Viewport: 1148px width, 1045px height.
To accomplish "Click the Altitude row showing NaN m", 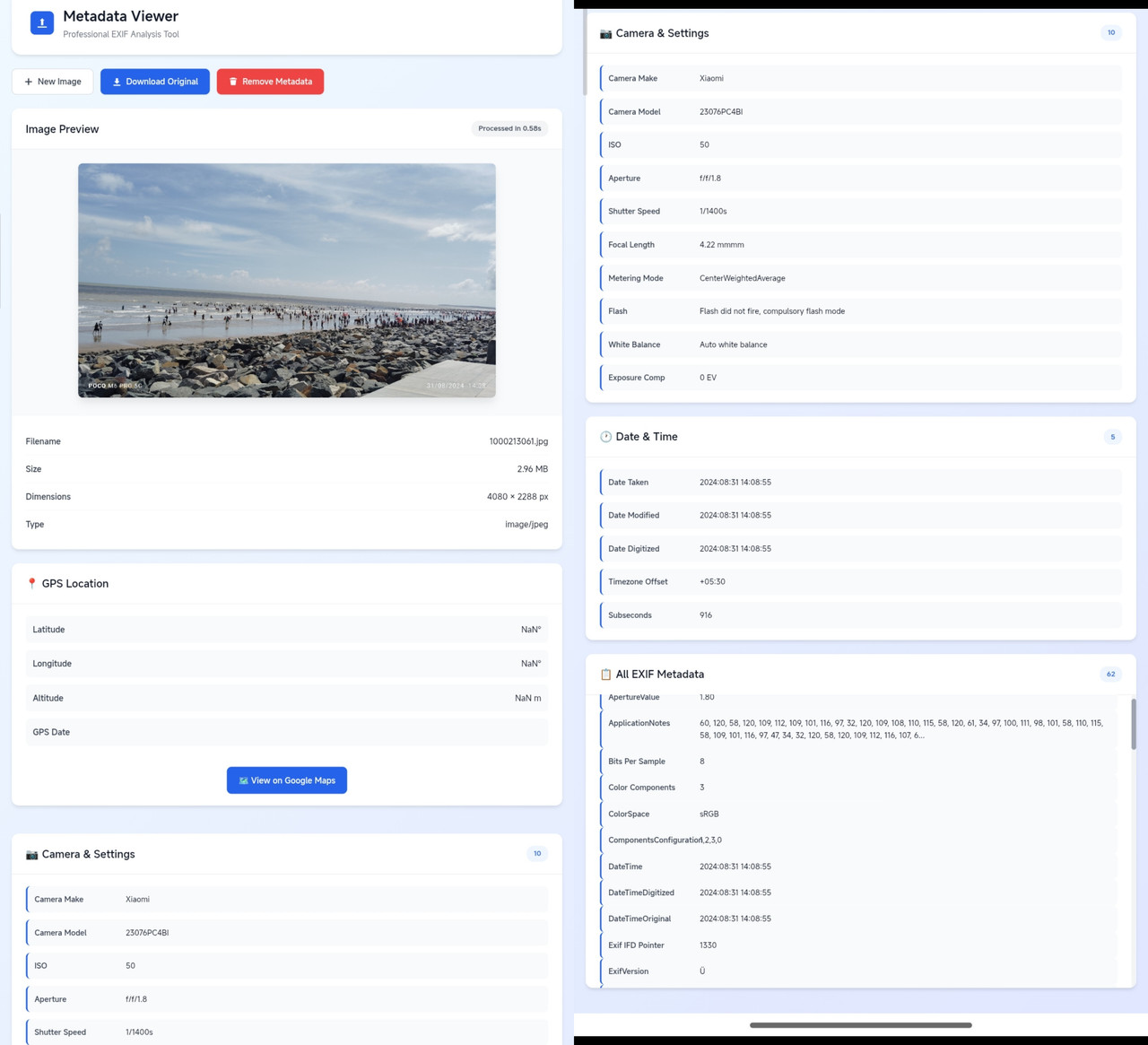I will pos(287,698).
